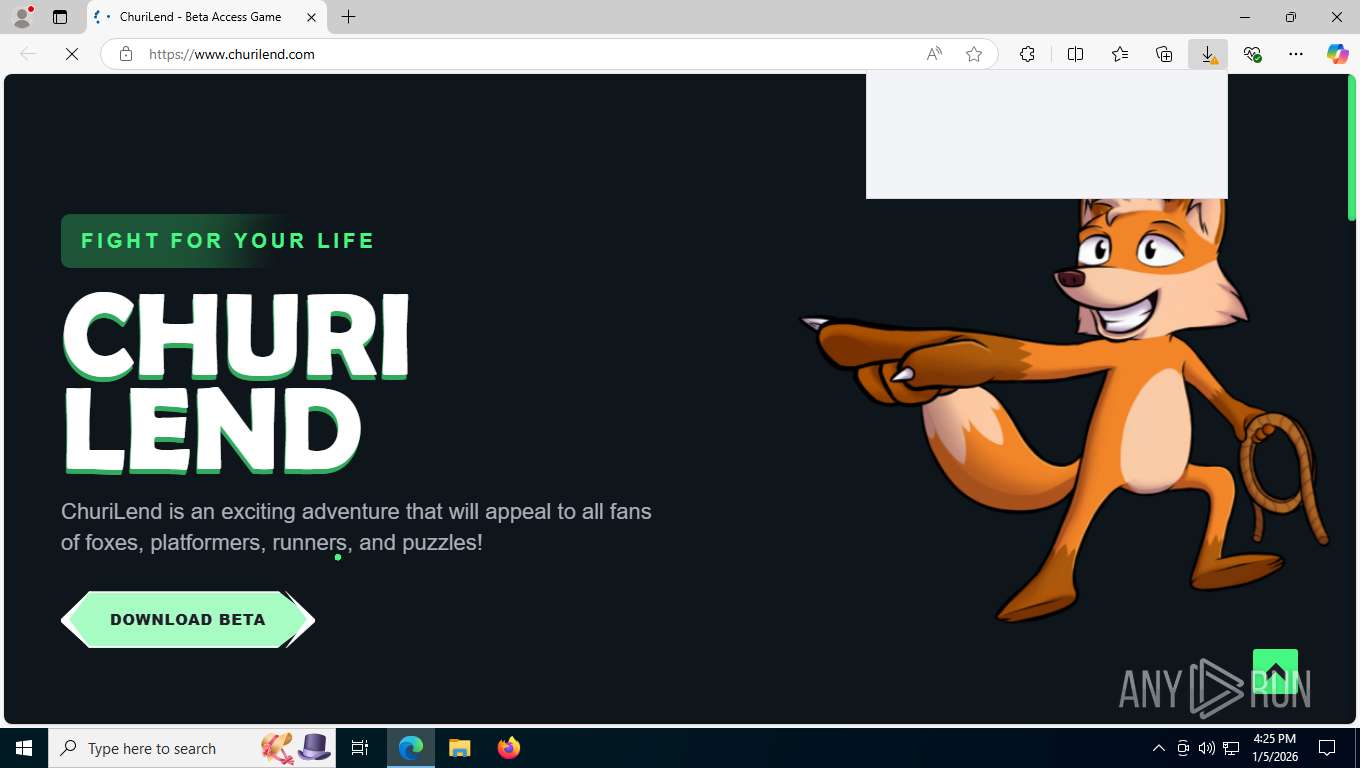Select the ChuriLend - Beta Access Game tab
Screen dimensions: 1360x768
206,17
